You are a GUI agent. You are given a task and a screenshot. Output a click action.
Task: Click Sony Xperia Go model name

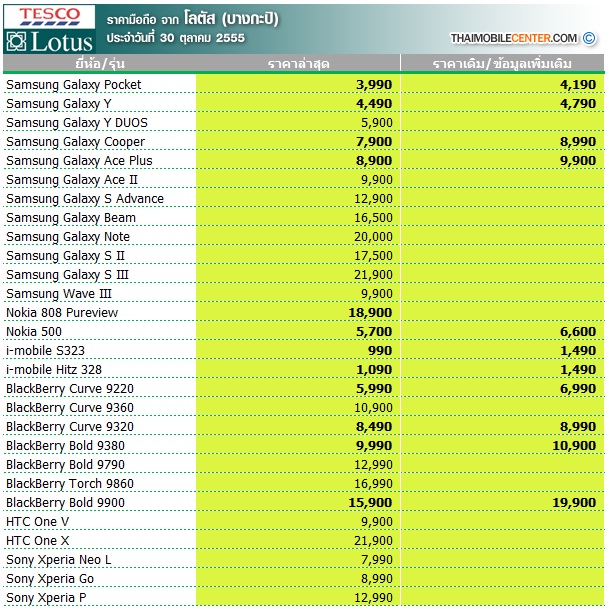[x=50, y=579]
